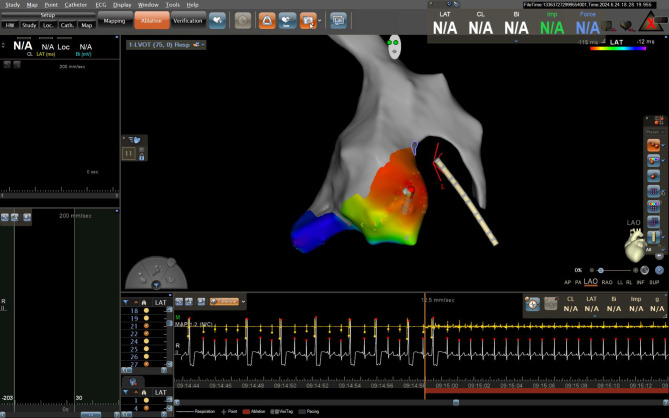This screenshot has width=669, height=418.
Task: Click the Verification mode button
Action: (x=185, y=20)
